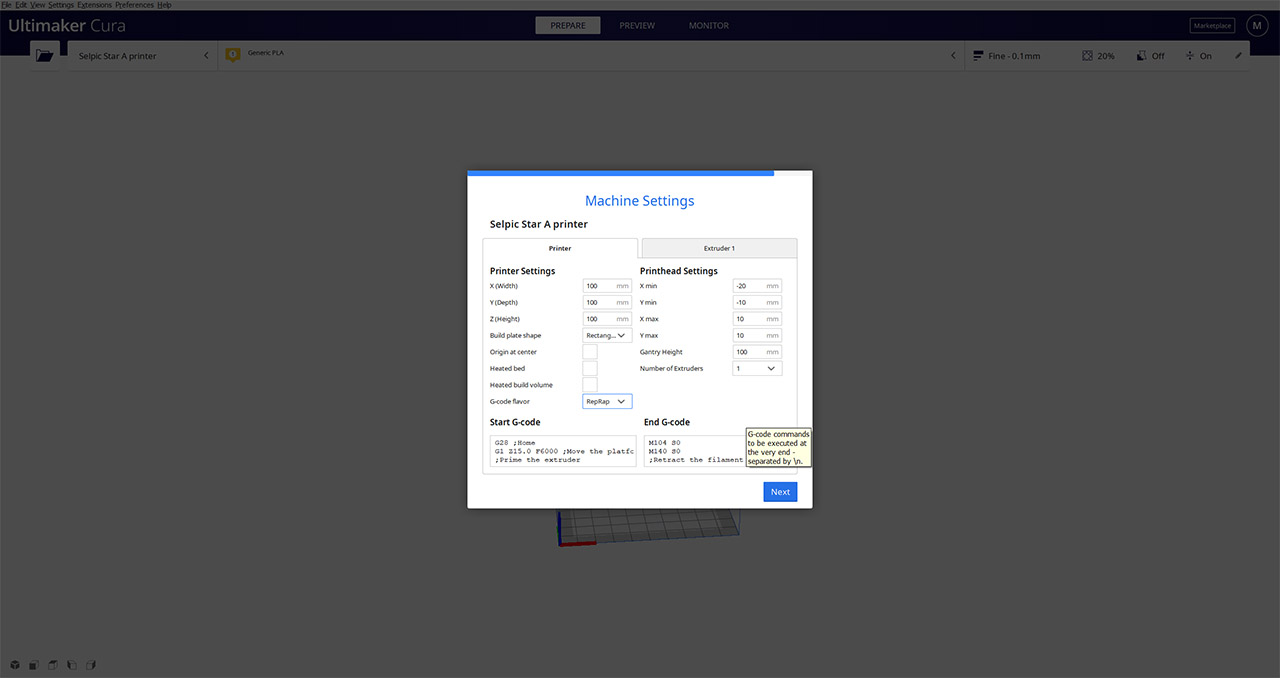This screenshot has width=1280, height=678.
Task: Open the Build plate shape dropdown
Action: (607, 336)
